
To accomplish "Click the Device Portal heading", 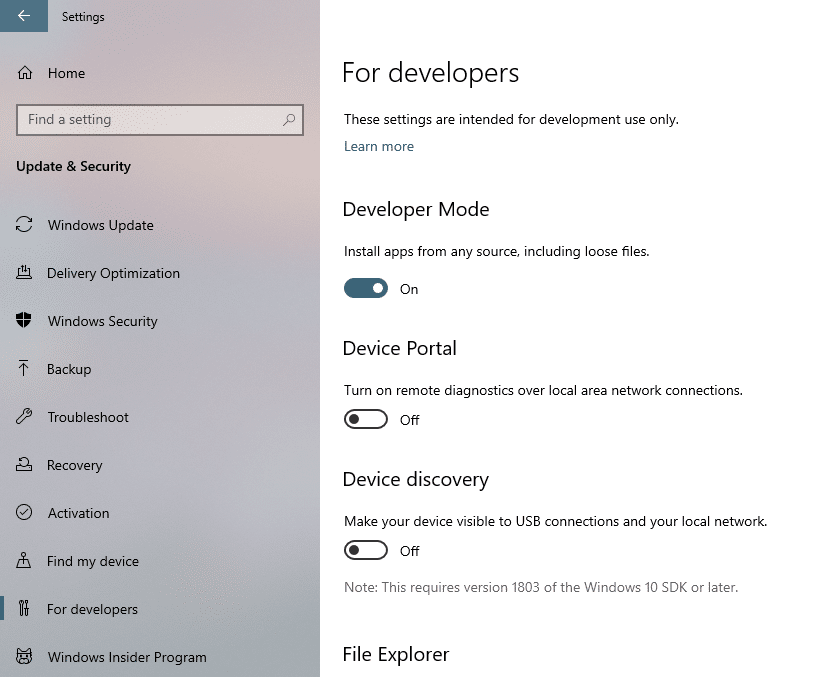I will (x=400, y=348).
